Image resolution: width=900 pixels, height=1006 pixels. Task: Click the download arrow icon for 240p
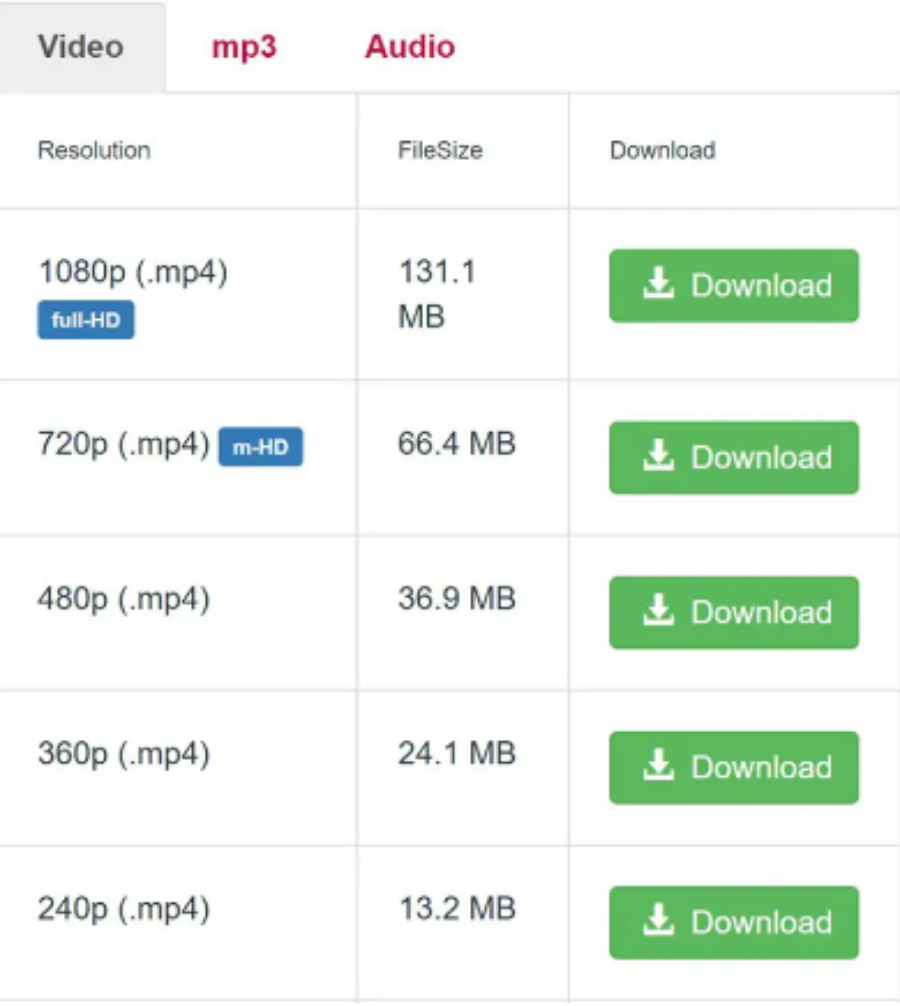pos(658,922)
